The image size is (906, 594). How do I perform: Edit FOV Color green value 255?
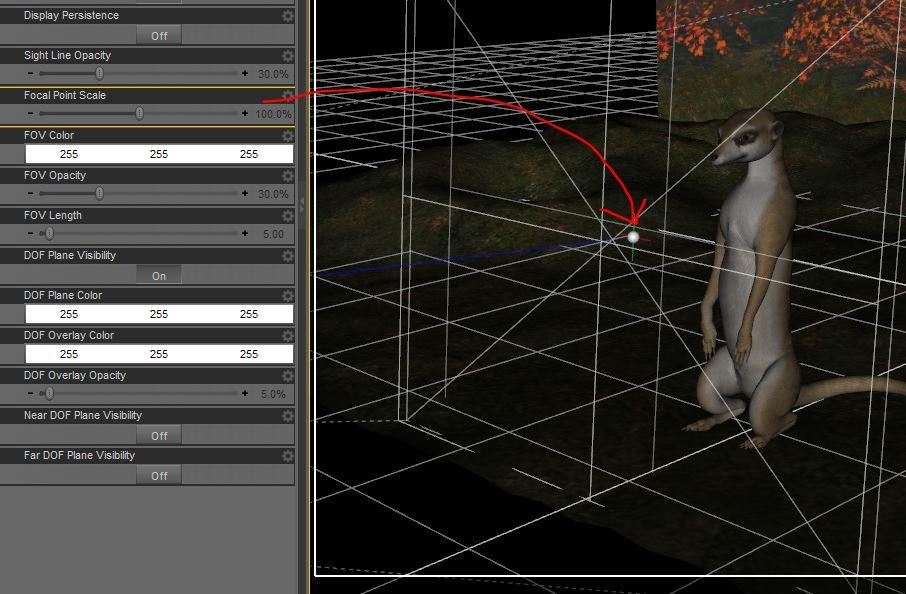159,154
